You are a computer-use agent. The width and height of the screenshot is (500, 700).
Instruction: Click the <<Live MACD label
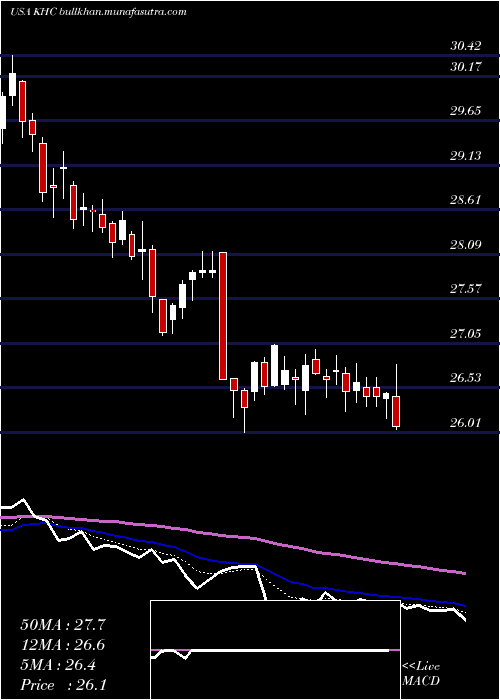421,674
